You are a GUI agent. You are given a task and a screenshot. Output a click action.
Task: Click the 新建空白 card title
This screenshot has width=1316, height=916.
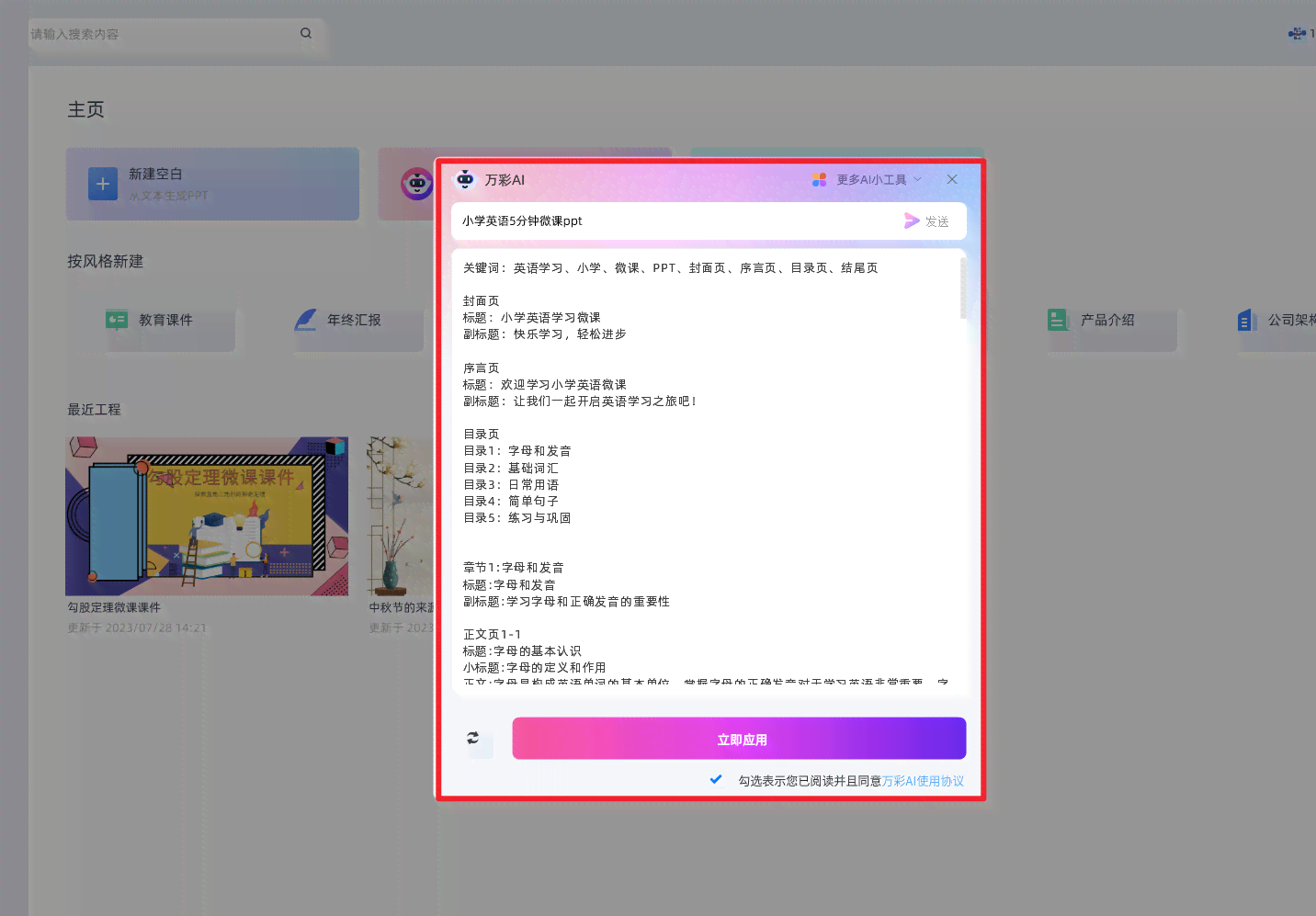pyautogui.click(x=155, y=174)
